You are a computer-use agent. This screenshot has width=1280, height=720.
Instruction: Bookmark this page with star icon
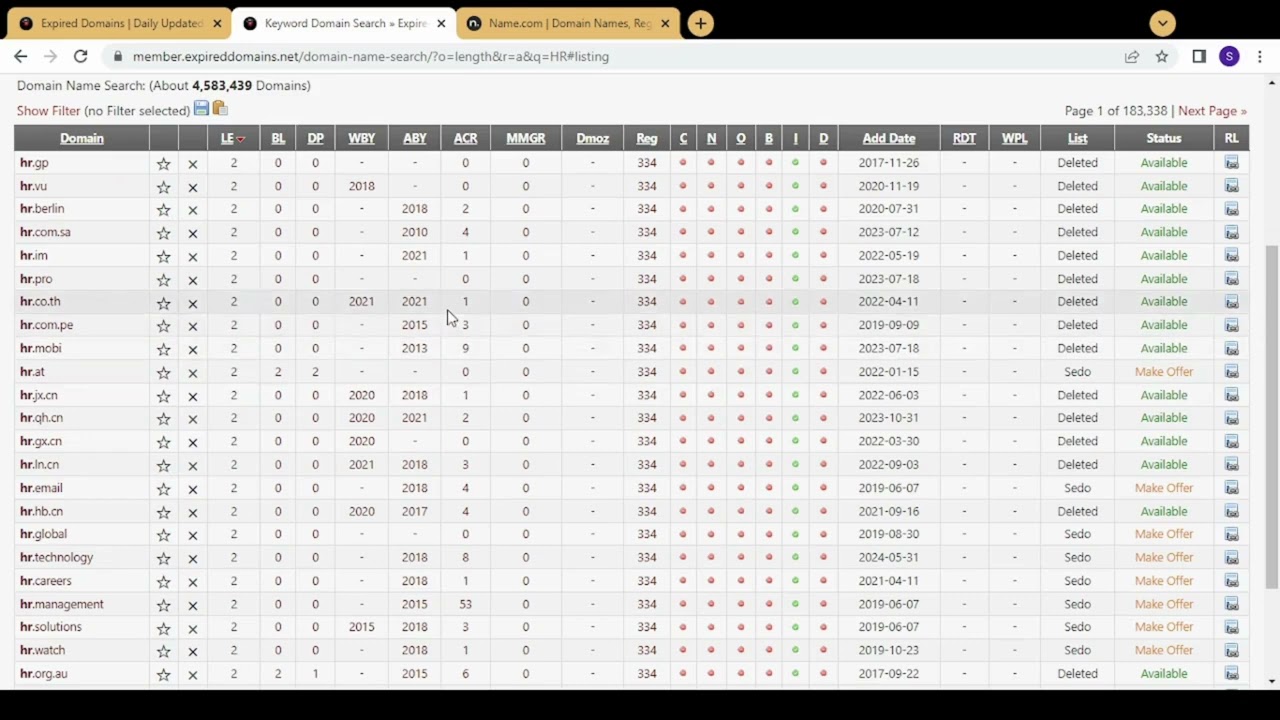click(x=1161, y=56)
